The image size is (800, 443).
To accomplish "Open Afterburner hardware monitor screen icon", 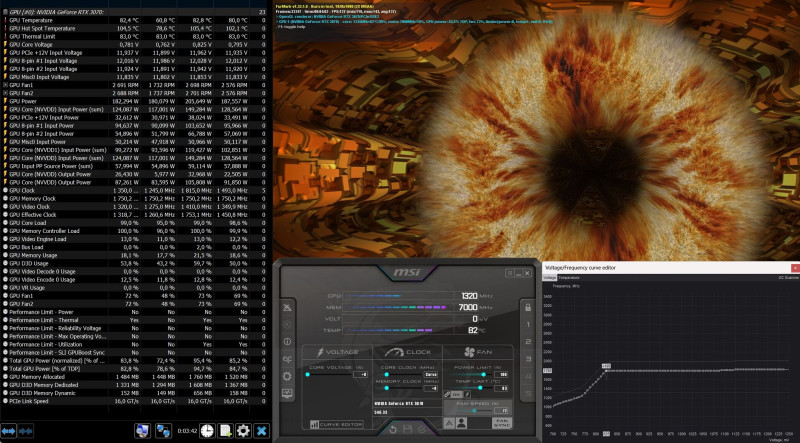I will coord(287,393).
